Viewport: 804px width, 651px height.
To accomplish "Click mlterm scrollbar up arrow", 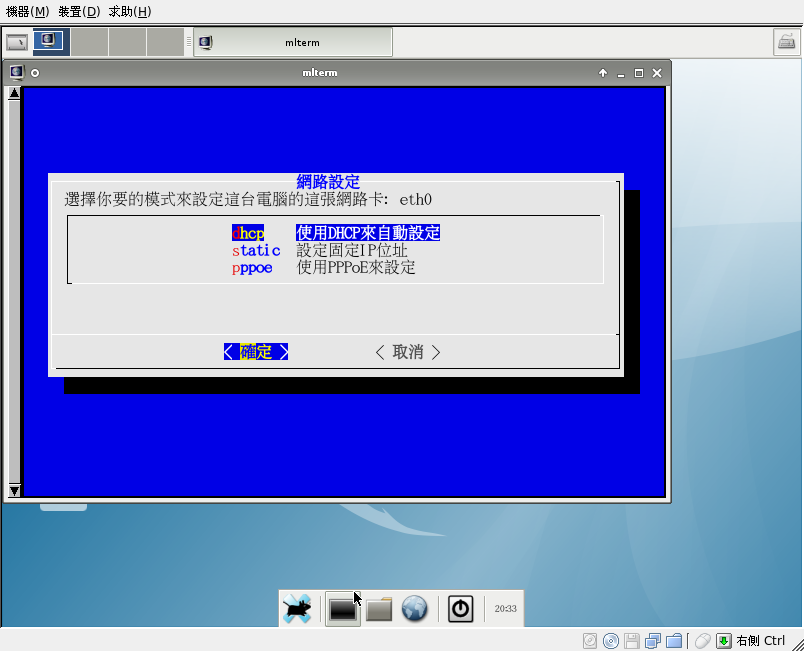I will click(14, 93).
